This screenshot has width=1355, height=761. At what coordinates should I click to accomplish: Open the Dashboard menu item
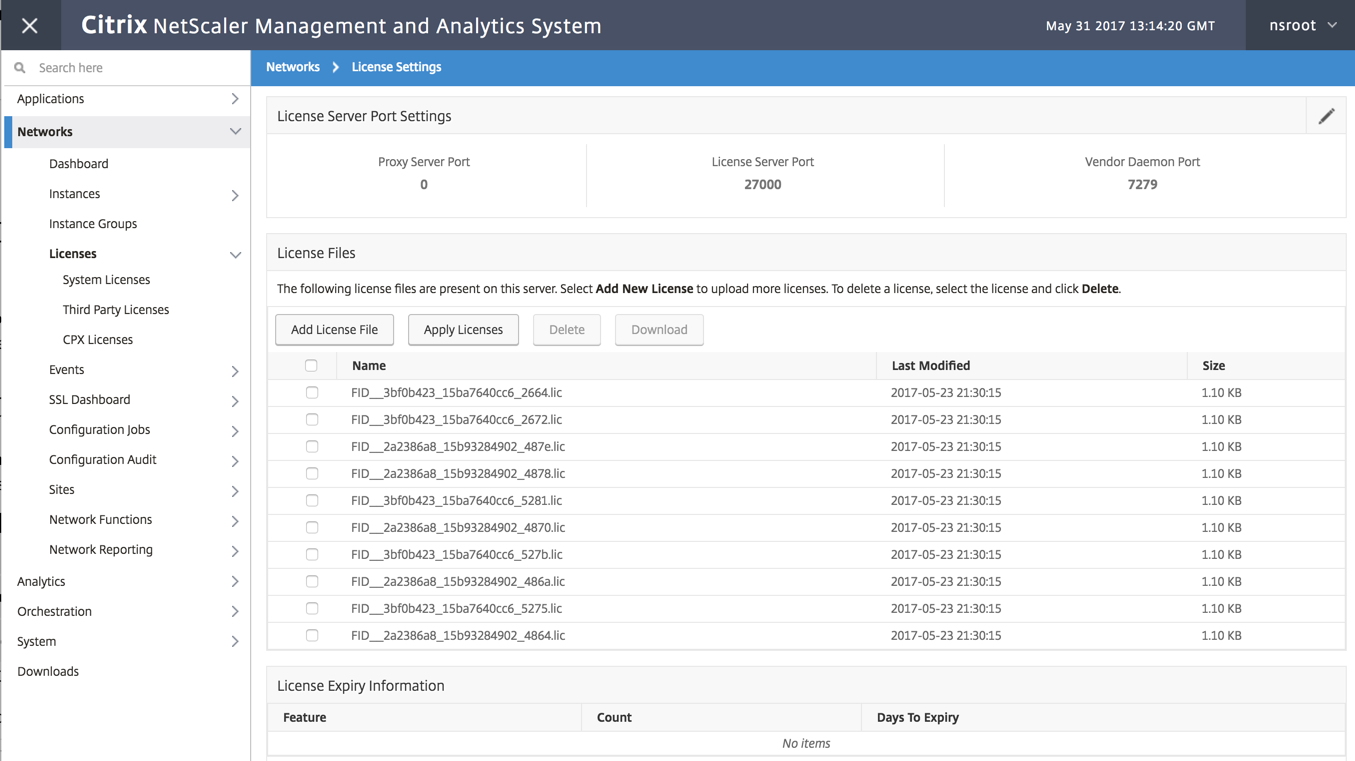[x=79, y=164]
